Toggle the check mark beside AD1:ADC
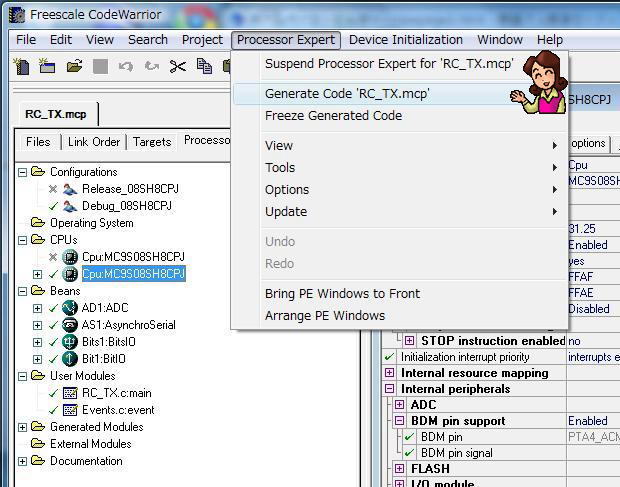The height and width of the screenshot is (487, 620). [53, 308]
